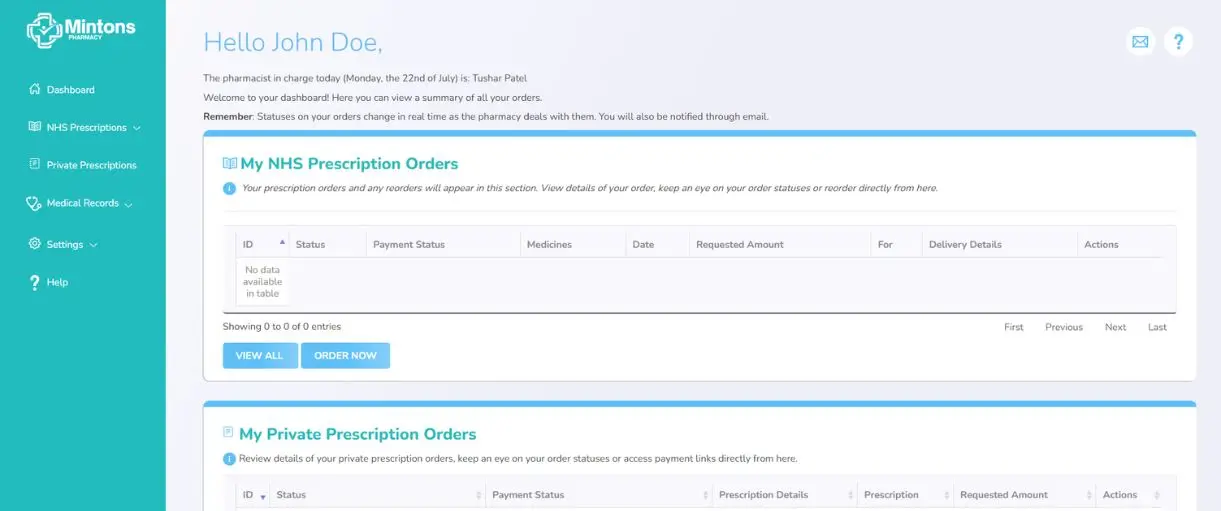
Task: Expand the NHS Prescriptions submenu chevron
Action: (137, 128)
